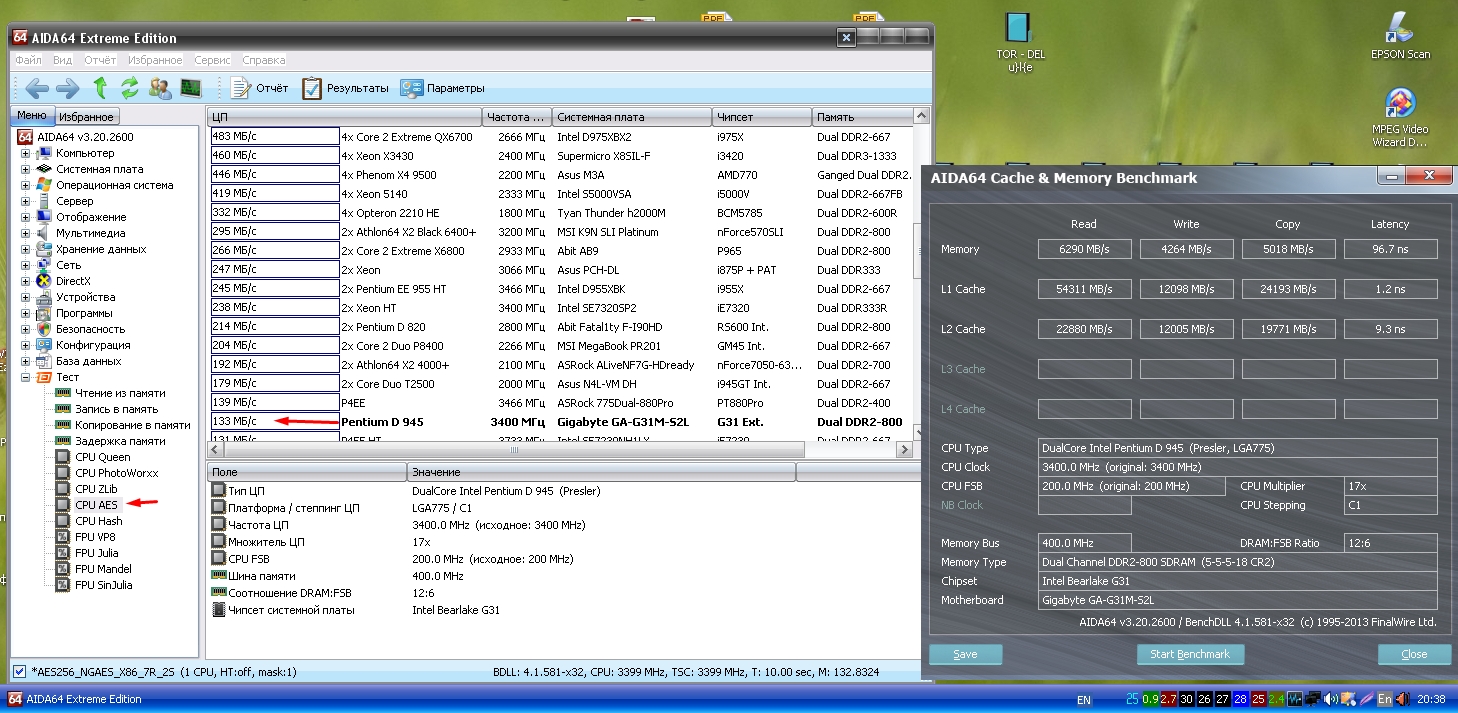Click Start Benchmark button

(x=1190, y=654)
